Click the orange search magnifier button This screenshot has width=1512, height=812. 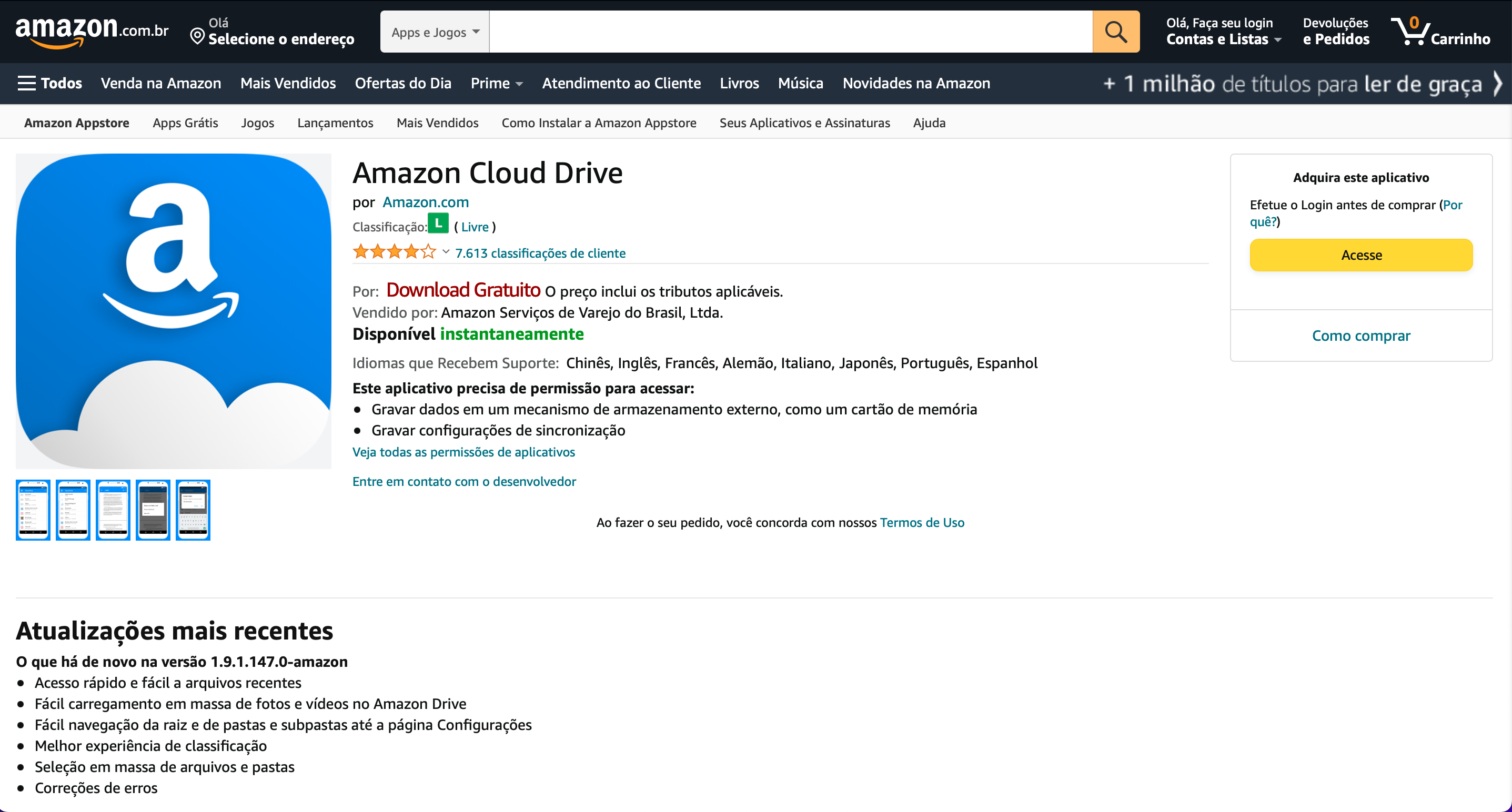coord(1116,32)
